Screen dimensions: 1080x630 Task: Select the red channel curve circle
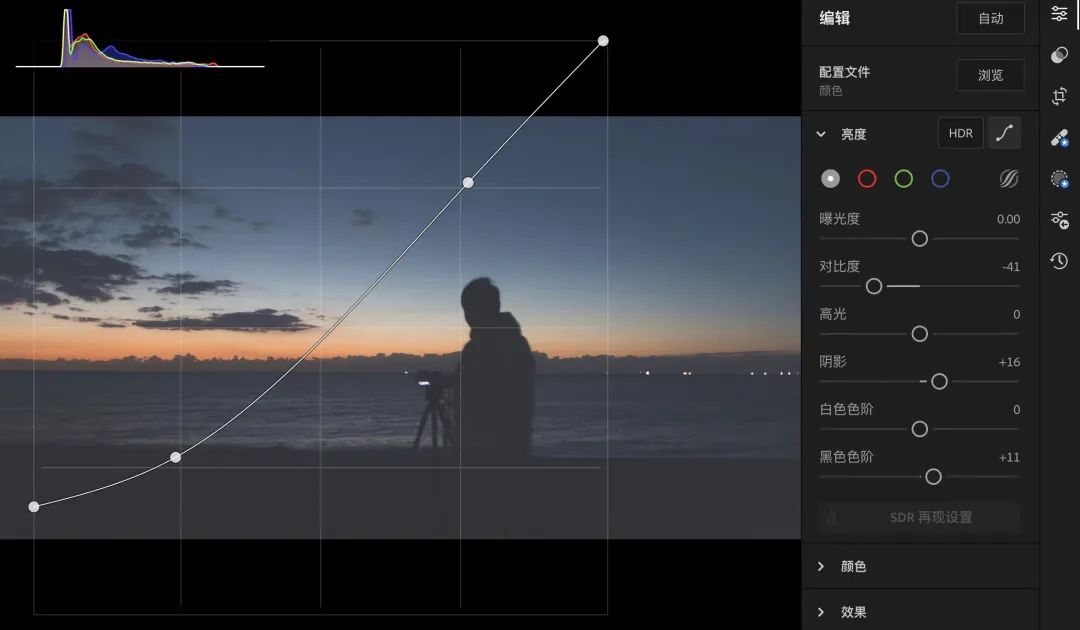[x=867, y=179]
